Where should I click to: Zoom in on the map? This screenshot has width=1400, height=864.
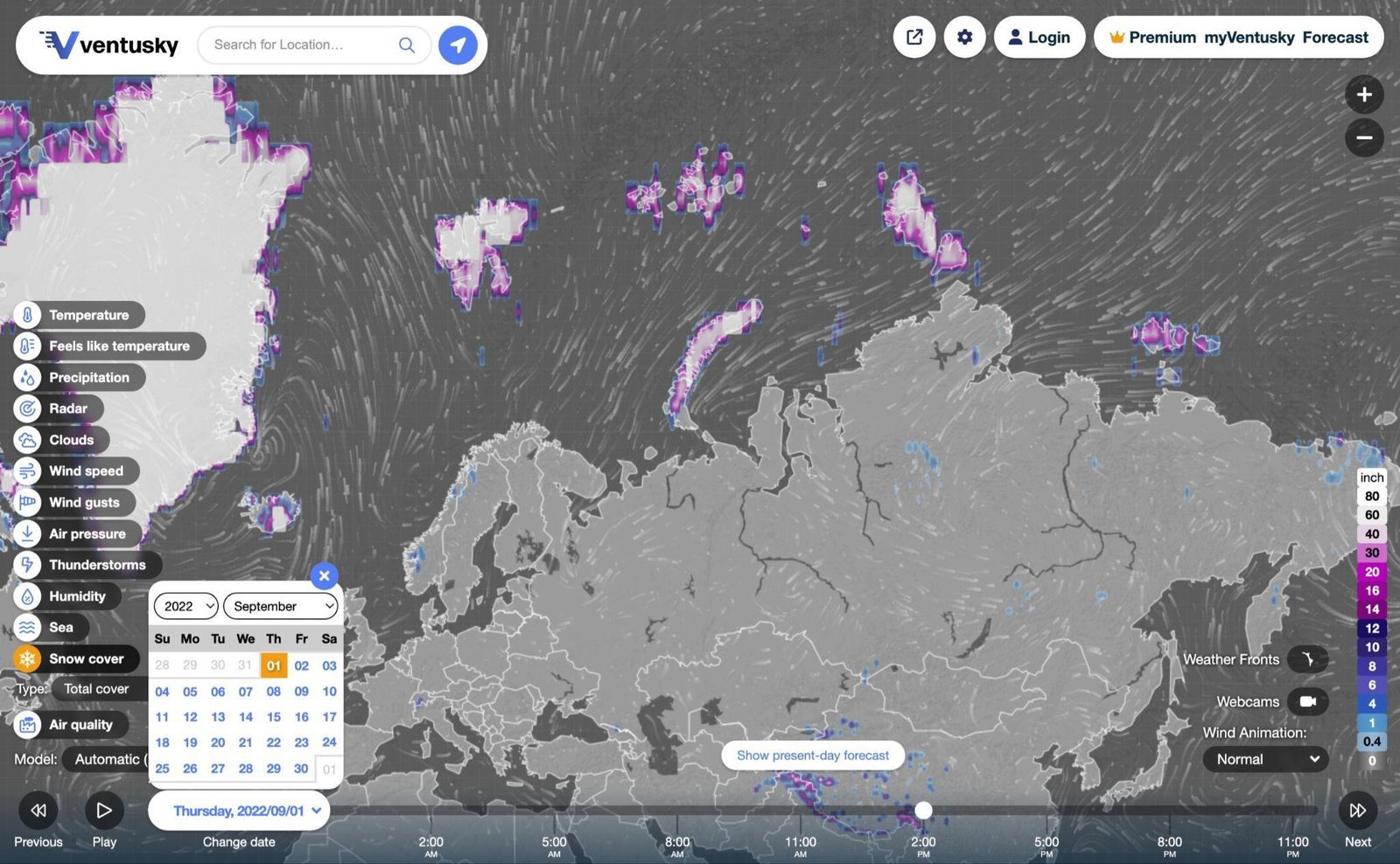pos(1364,94)
